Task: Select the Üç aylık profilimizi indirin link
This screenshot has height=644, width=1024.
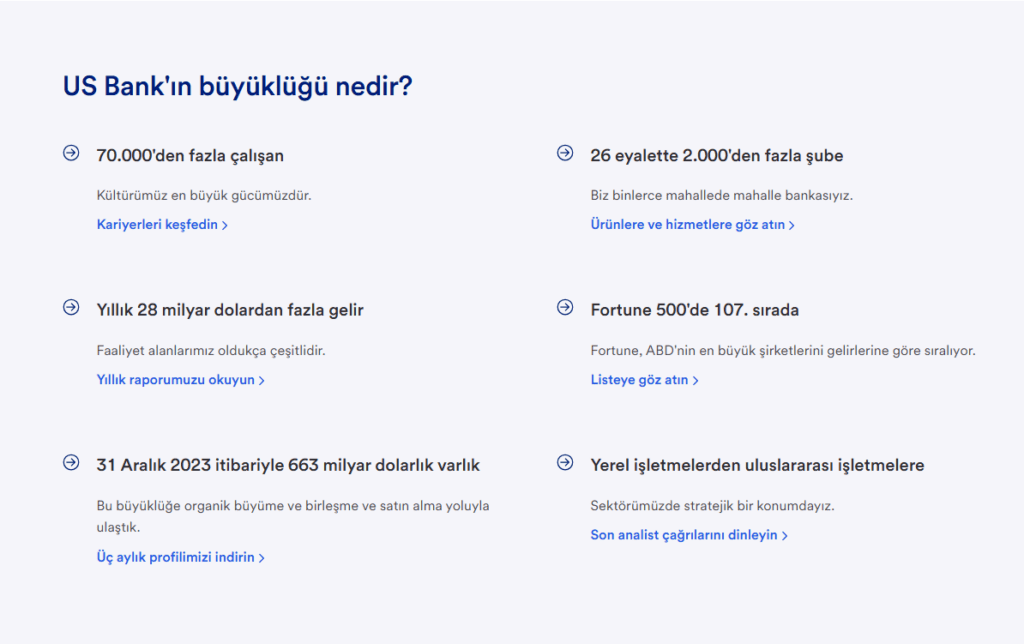Action: [x=180, y=557]
